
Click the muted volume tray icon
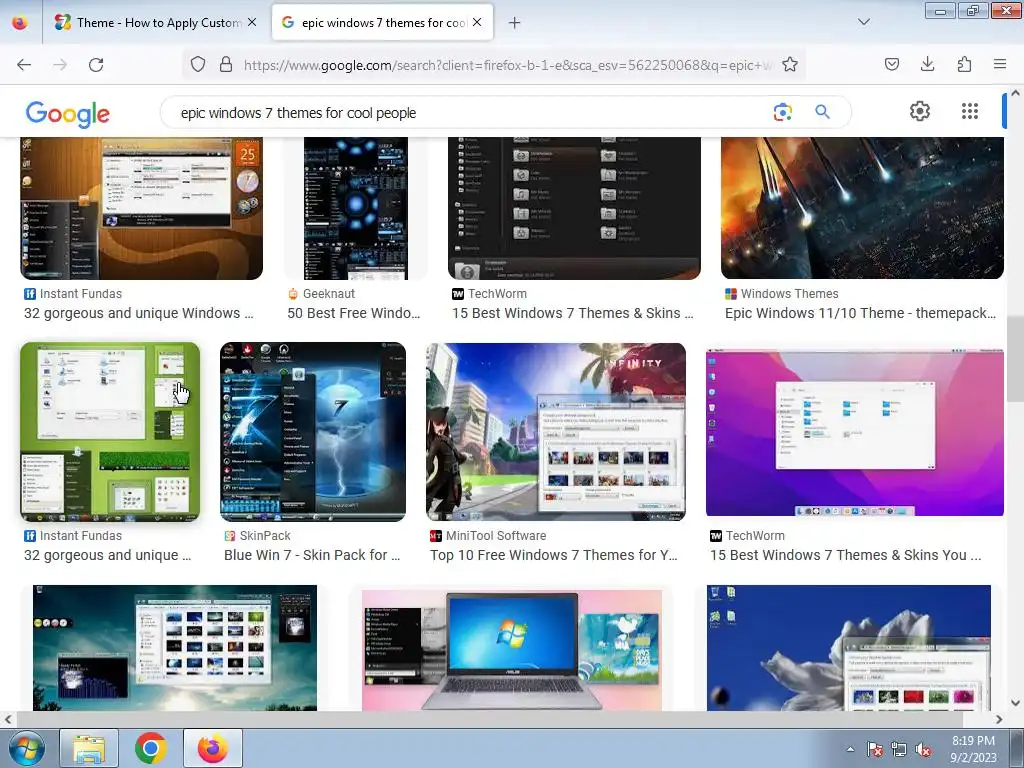923,749
